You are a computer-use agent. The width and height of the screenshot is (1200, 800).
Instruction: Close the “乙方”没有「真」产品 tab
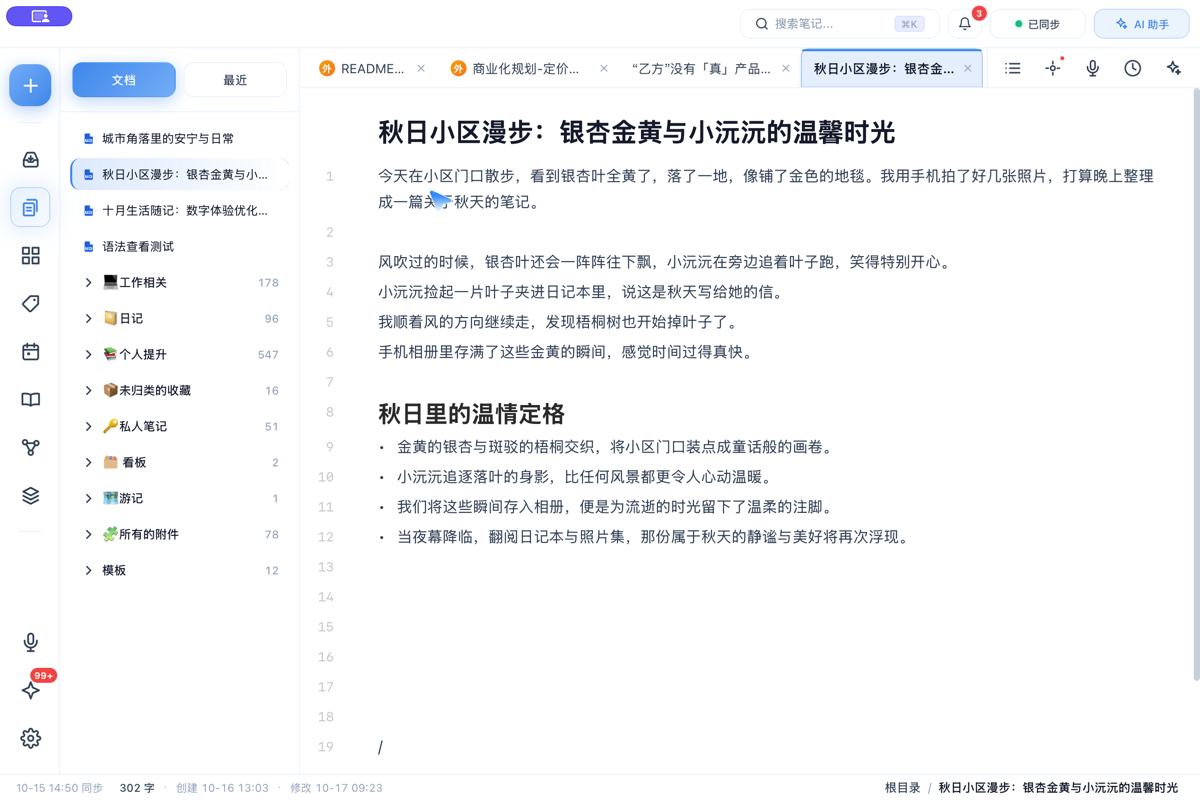click(786, 69)
